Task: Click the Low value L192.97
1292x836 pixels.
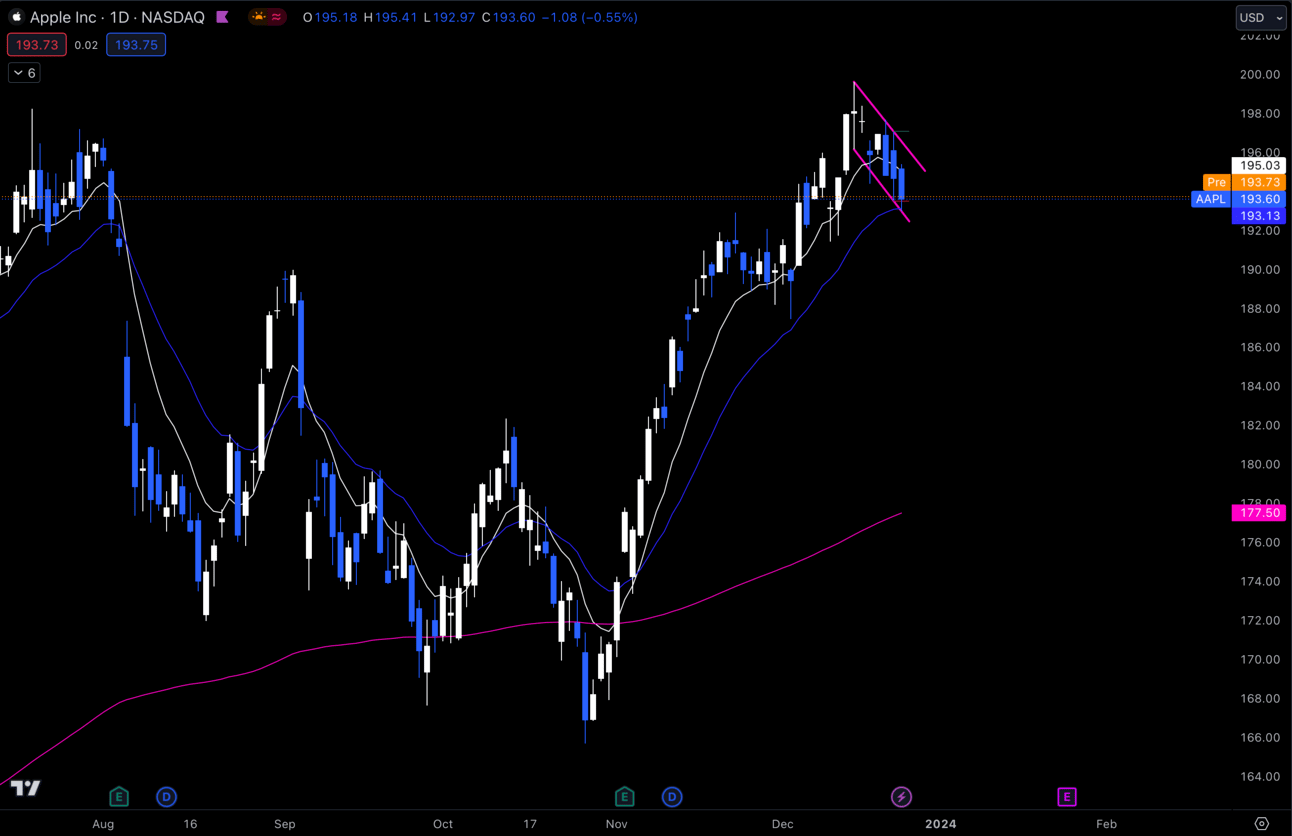Action: coord(449,17)
